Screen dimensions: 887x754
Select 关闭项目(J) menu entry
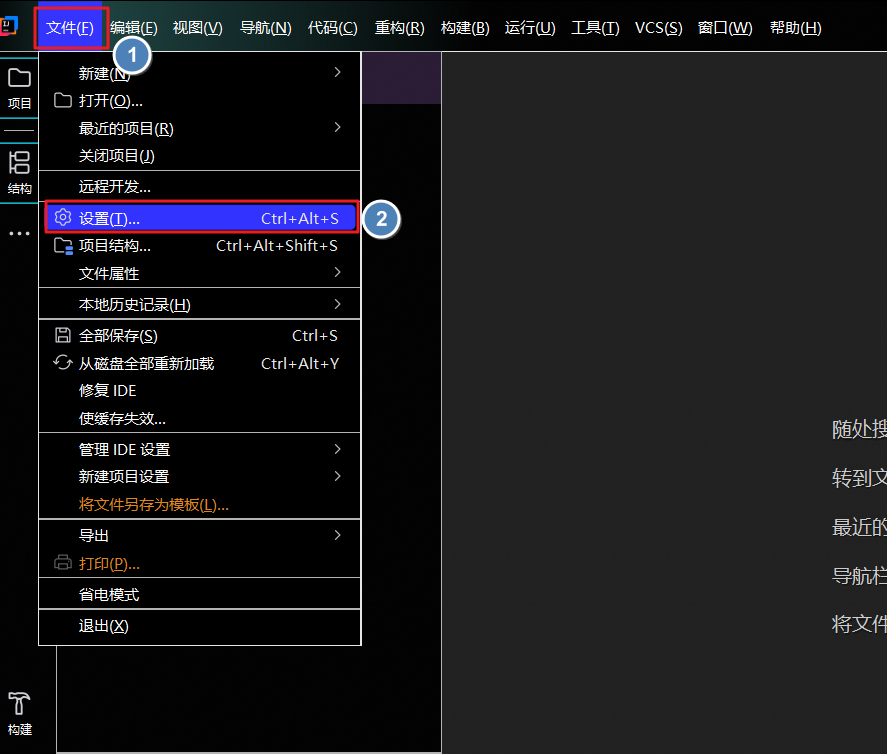coord(199,156)
